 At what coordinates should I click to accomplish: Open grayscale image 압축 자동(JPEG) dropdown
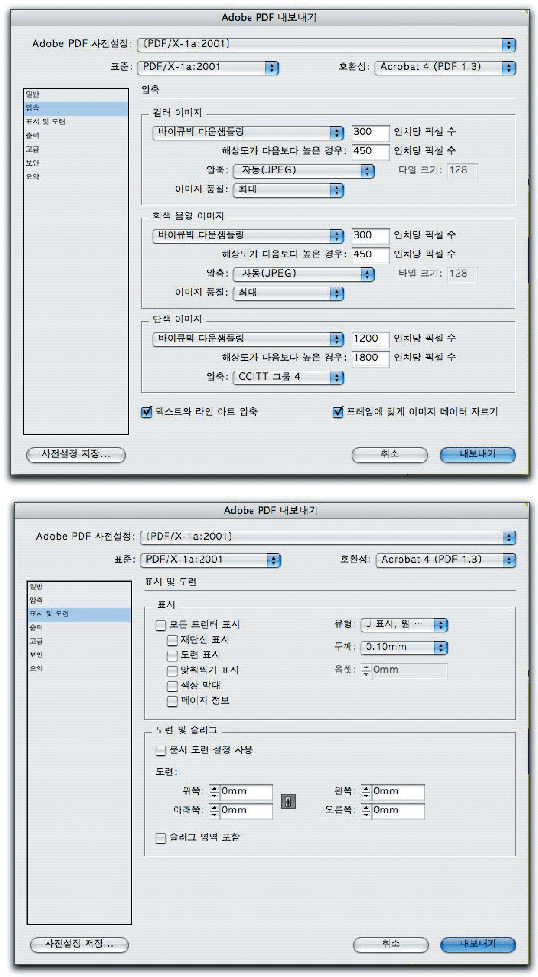[x=303, y=273]
